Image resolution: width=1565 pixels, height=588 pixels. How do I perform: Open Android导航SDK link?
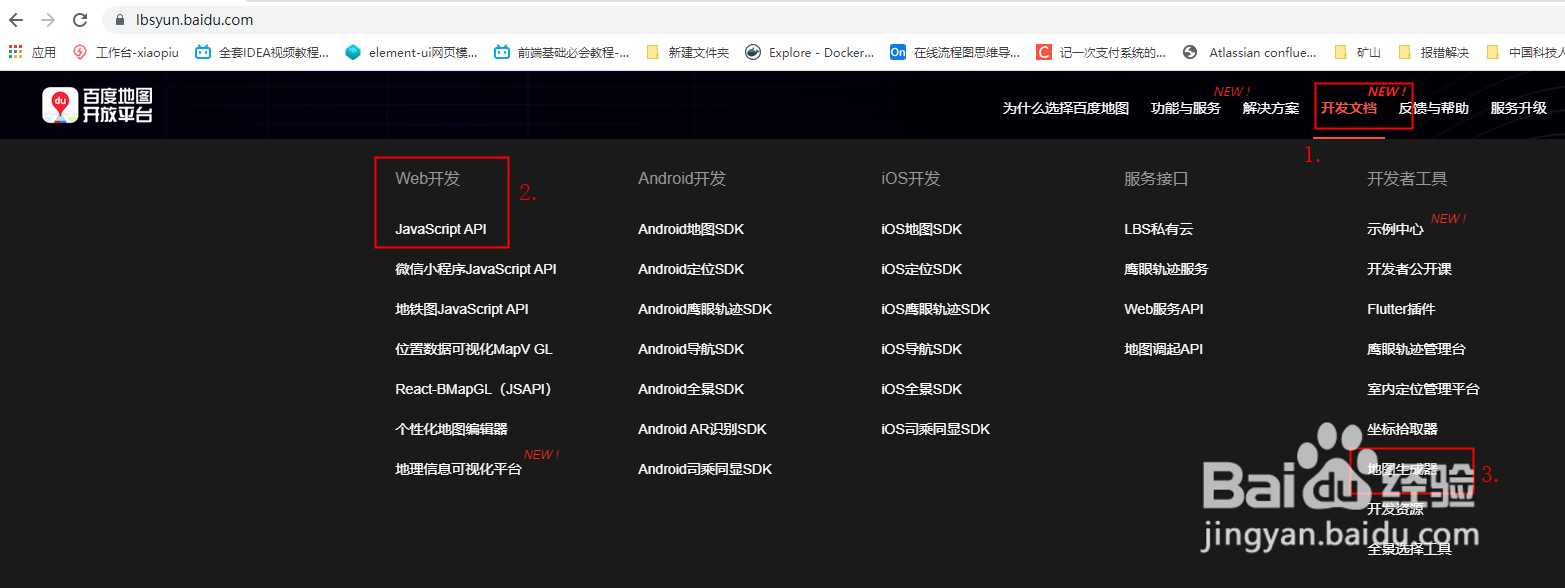pyautogui.click(x=691, y=349)
